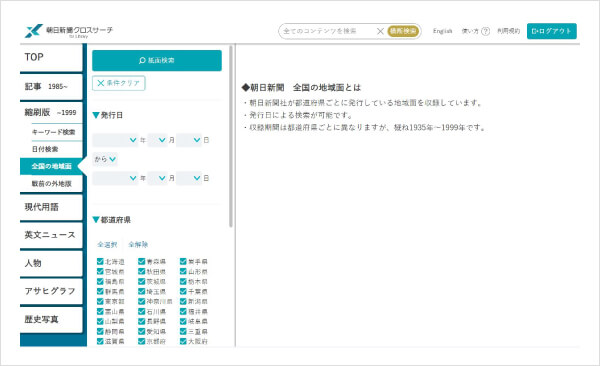Image resolution: width=600 pixels, height=366 pixels.
Task: Open the end date 日 dropdown
Action: [189, 178]
